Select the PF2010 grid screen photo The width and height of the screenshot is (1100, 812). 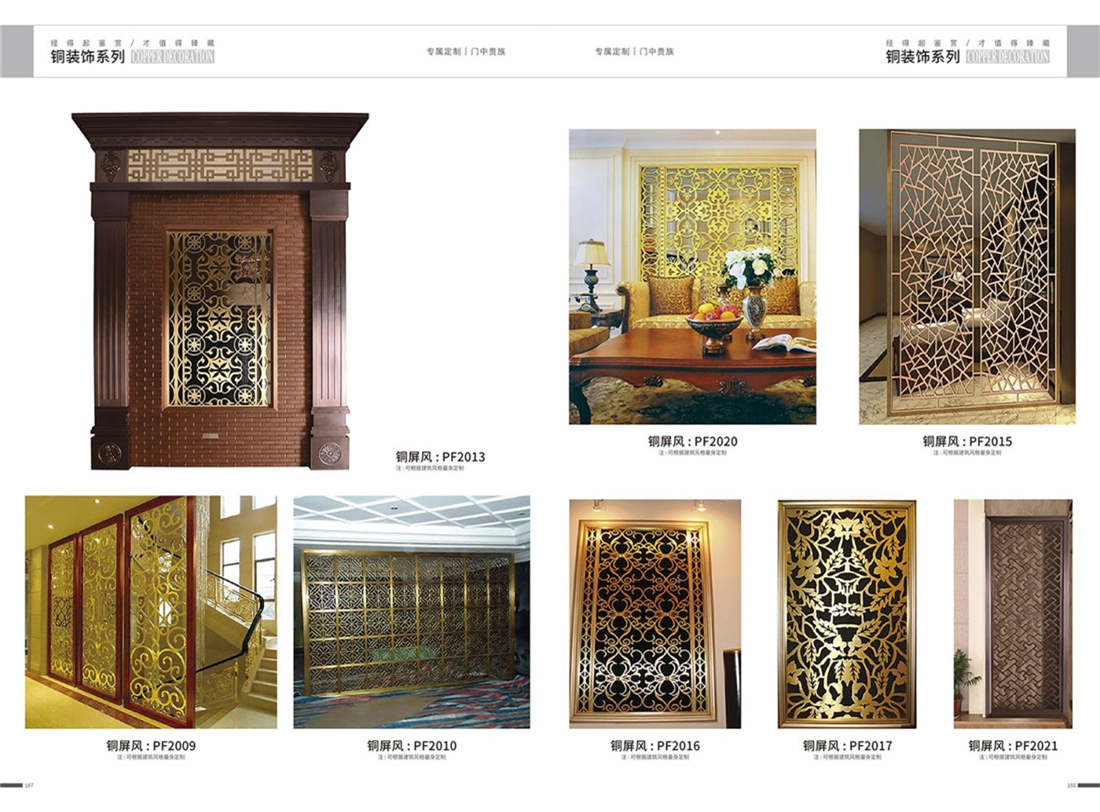coord(412,612)
